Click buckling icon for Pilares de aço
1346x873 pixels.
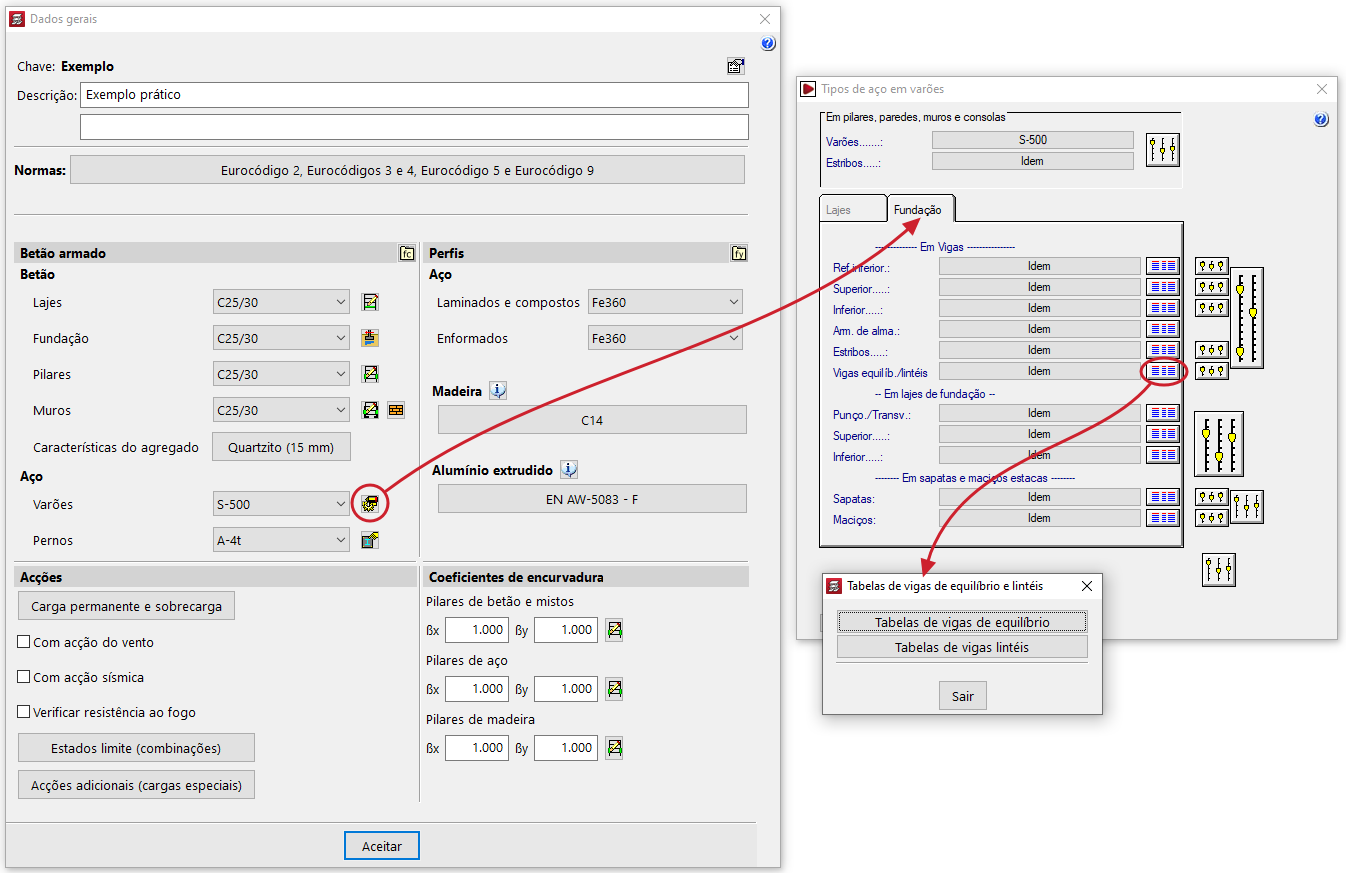pyautogui.click(x=614, y=689)
